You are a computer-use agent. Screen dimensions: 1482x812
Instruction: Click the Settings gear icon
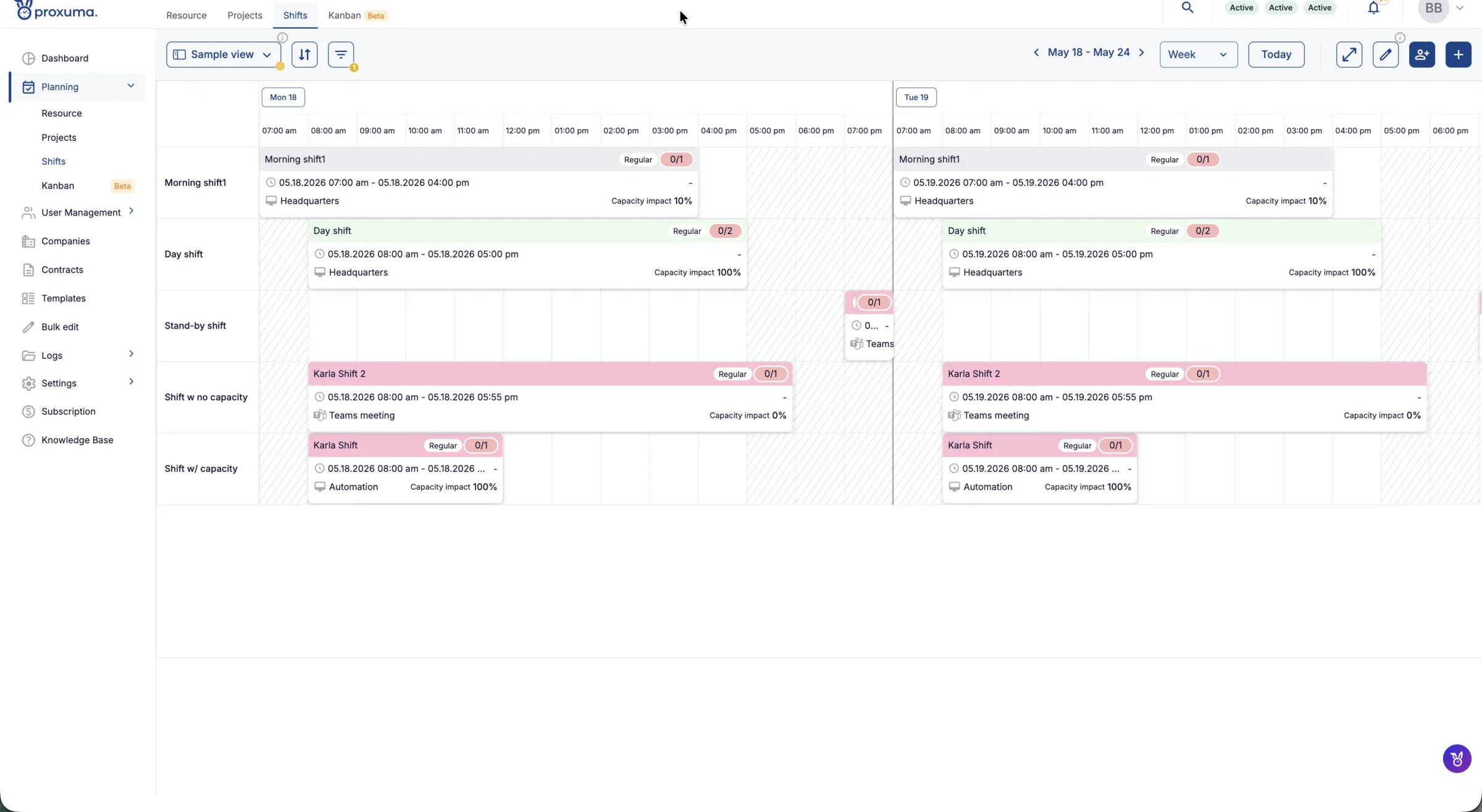pos(28,383)
